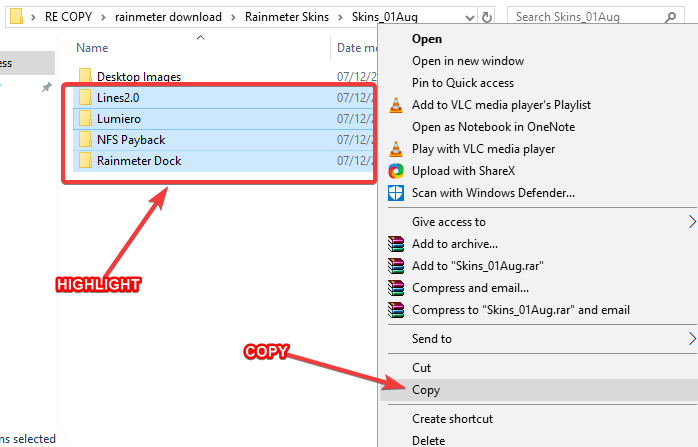Click the NFS Payback folder icon
This screenshot has width=698, height=447.
point(85,139)
